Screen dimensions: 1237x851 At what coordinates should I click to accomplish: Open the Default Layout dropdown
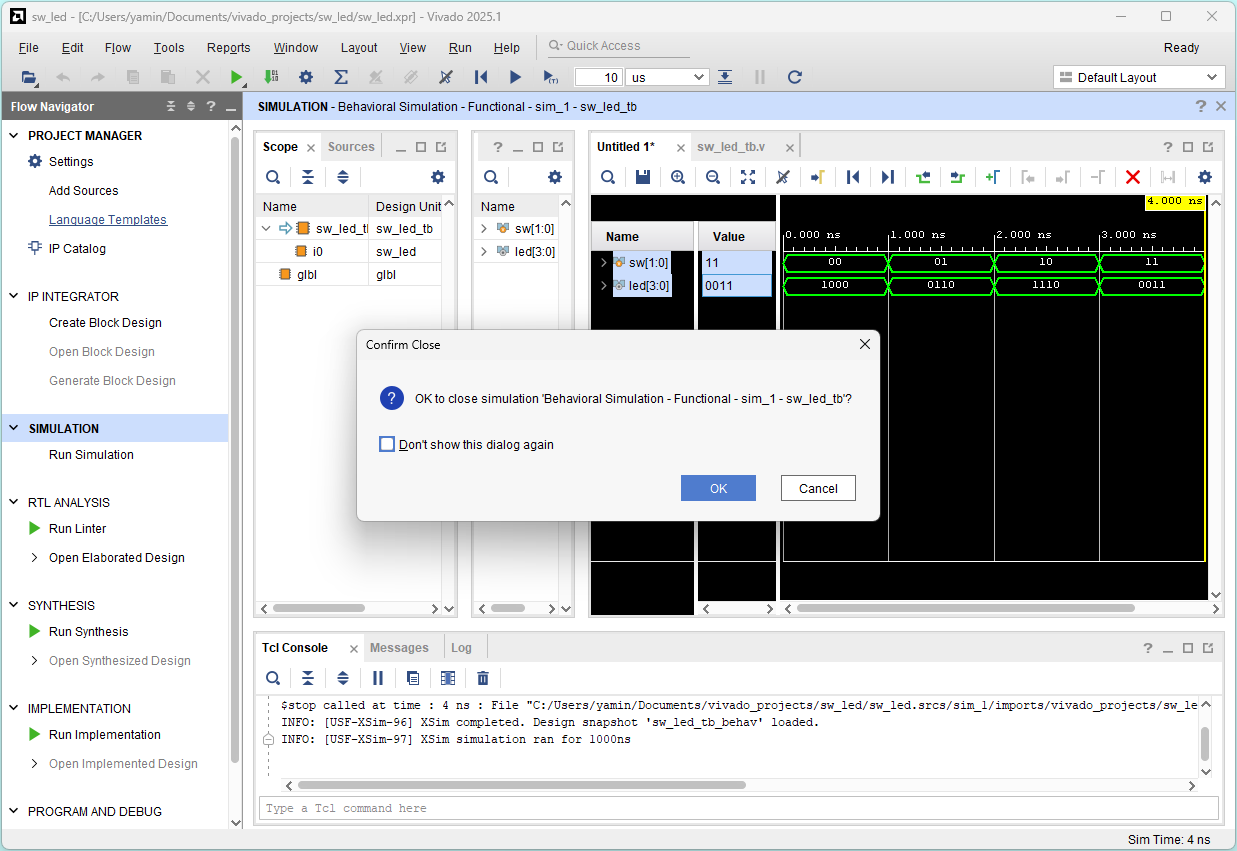pos(1139,77)
